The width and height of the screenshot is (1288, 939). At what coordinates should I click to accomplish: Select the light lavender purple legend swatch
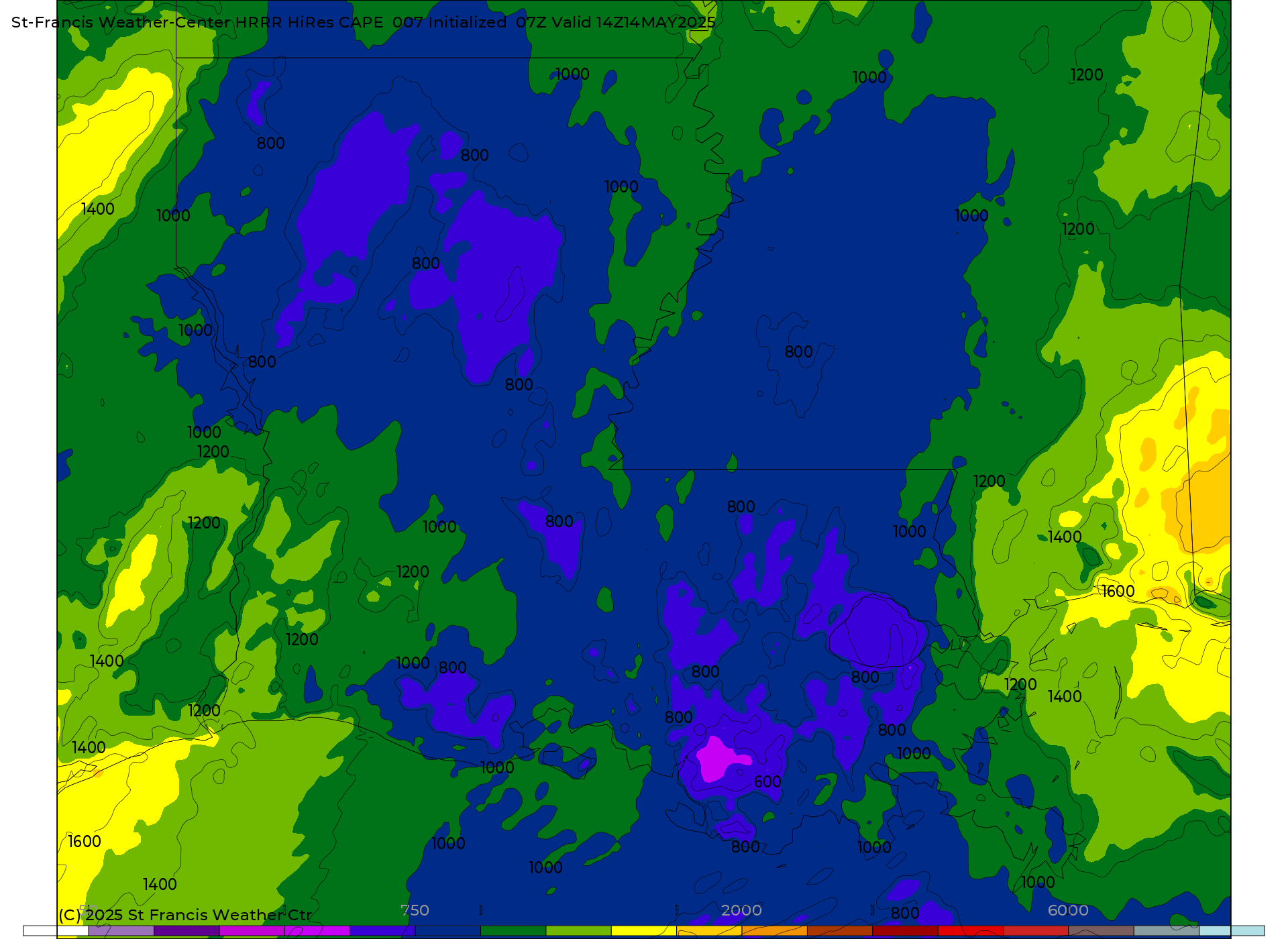[x=121, y=931]
